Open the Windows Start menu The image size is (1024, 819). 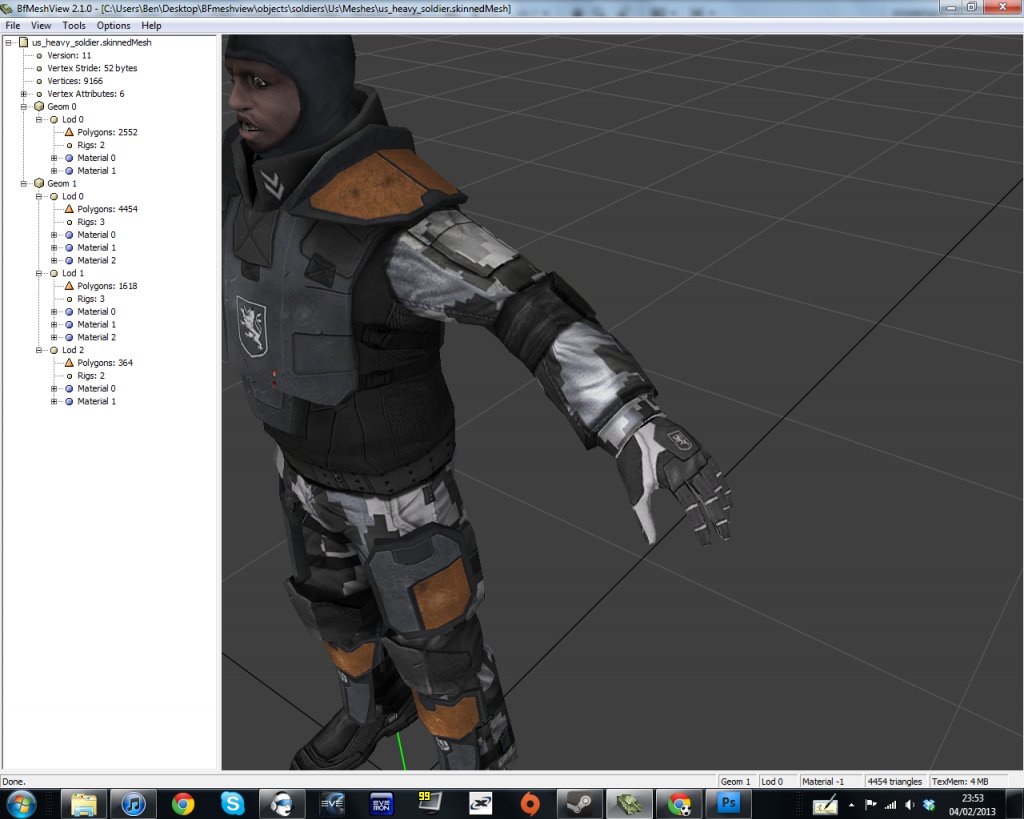(x=21, y=804)
